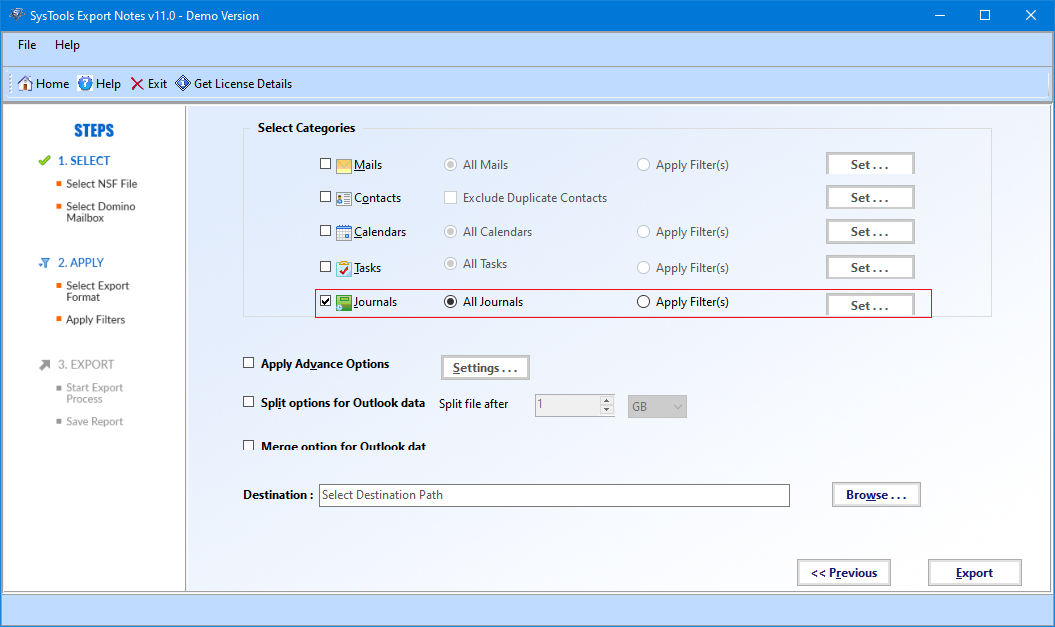Select the Save Report step
The width and height of the screenshot is (1055, 627).
pos(94,422)
